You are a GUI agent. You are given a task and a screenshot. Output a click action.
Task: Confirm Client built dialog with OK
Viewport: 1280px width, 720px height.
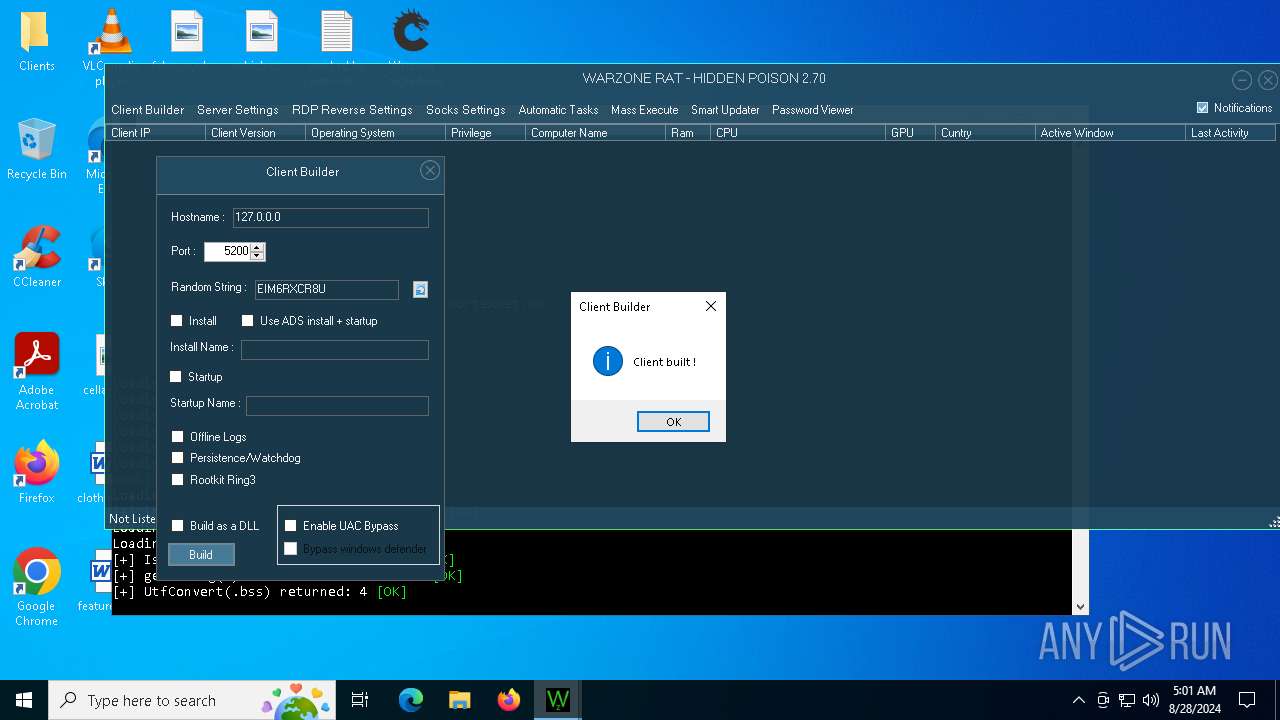(673, 422)
